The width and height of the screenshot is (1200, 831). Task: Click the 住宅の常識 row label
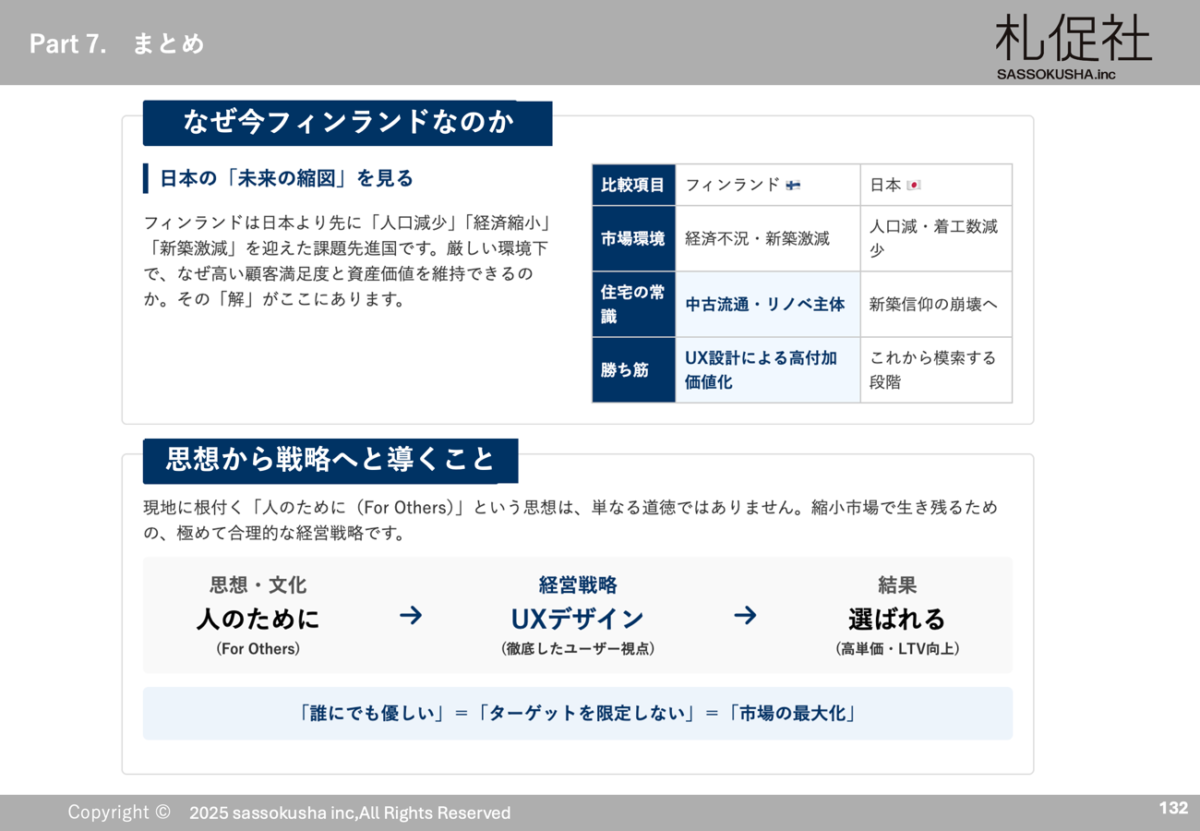click(x=633, y=304)
